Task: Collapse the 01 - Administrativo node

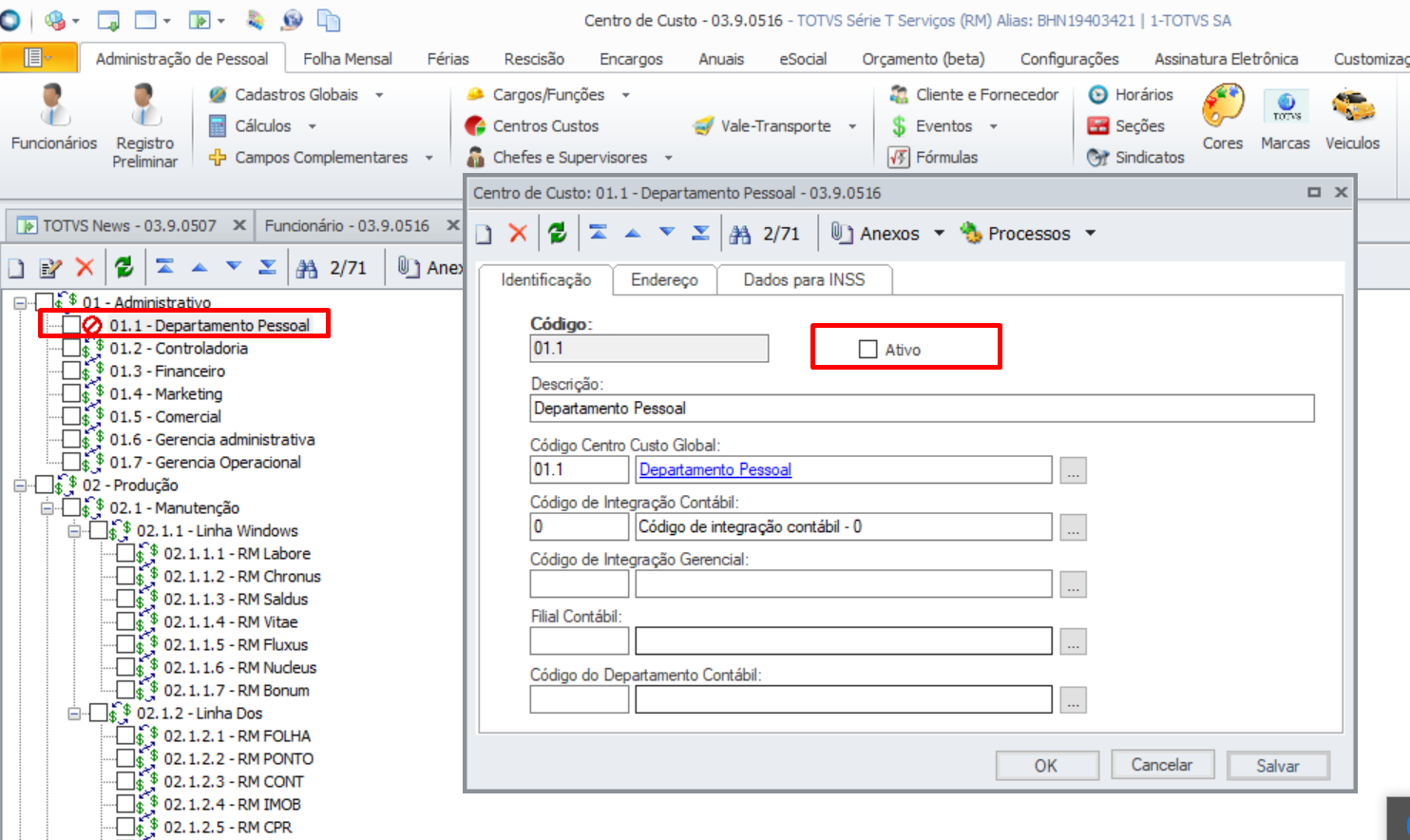Action: click(x=20, y=302)
